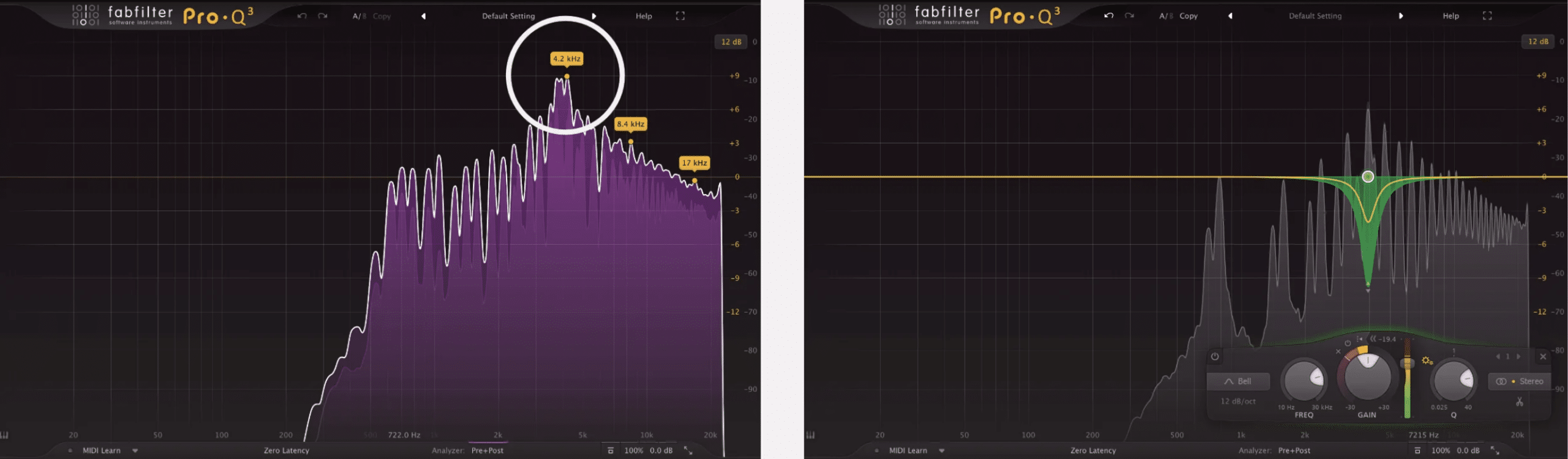The height and width of the screenshot is (459, 1568).
Task: Click the 17 kHz peak label
Action: pos(695,163)
